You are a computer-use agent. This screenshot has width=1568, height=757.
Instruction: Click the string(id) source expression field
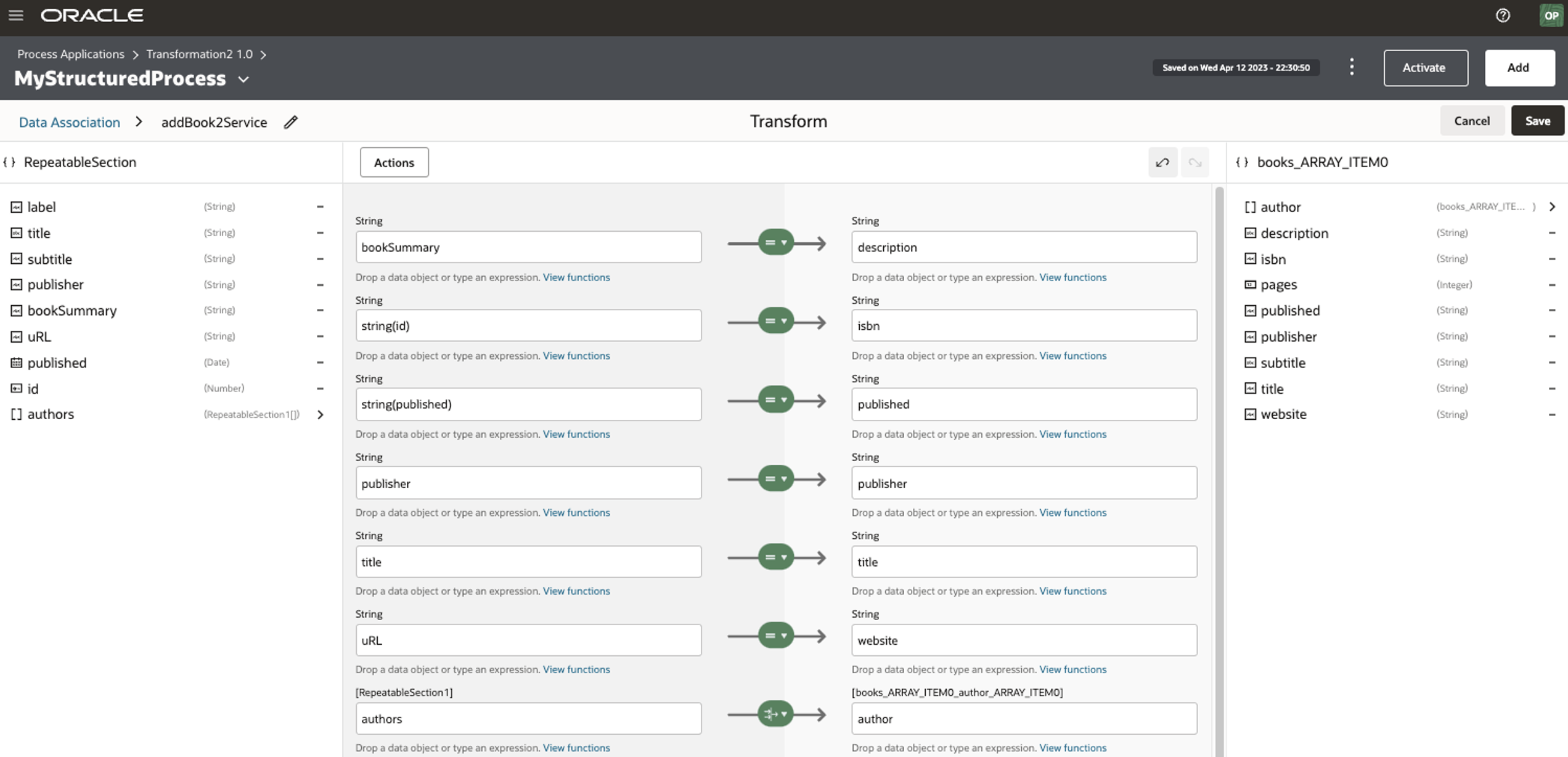click(x=528, y=325)
